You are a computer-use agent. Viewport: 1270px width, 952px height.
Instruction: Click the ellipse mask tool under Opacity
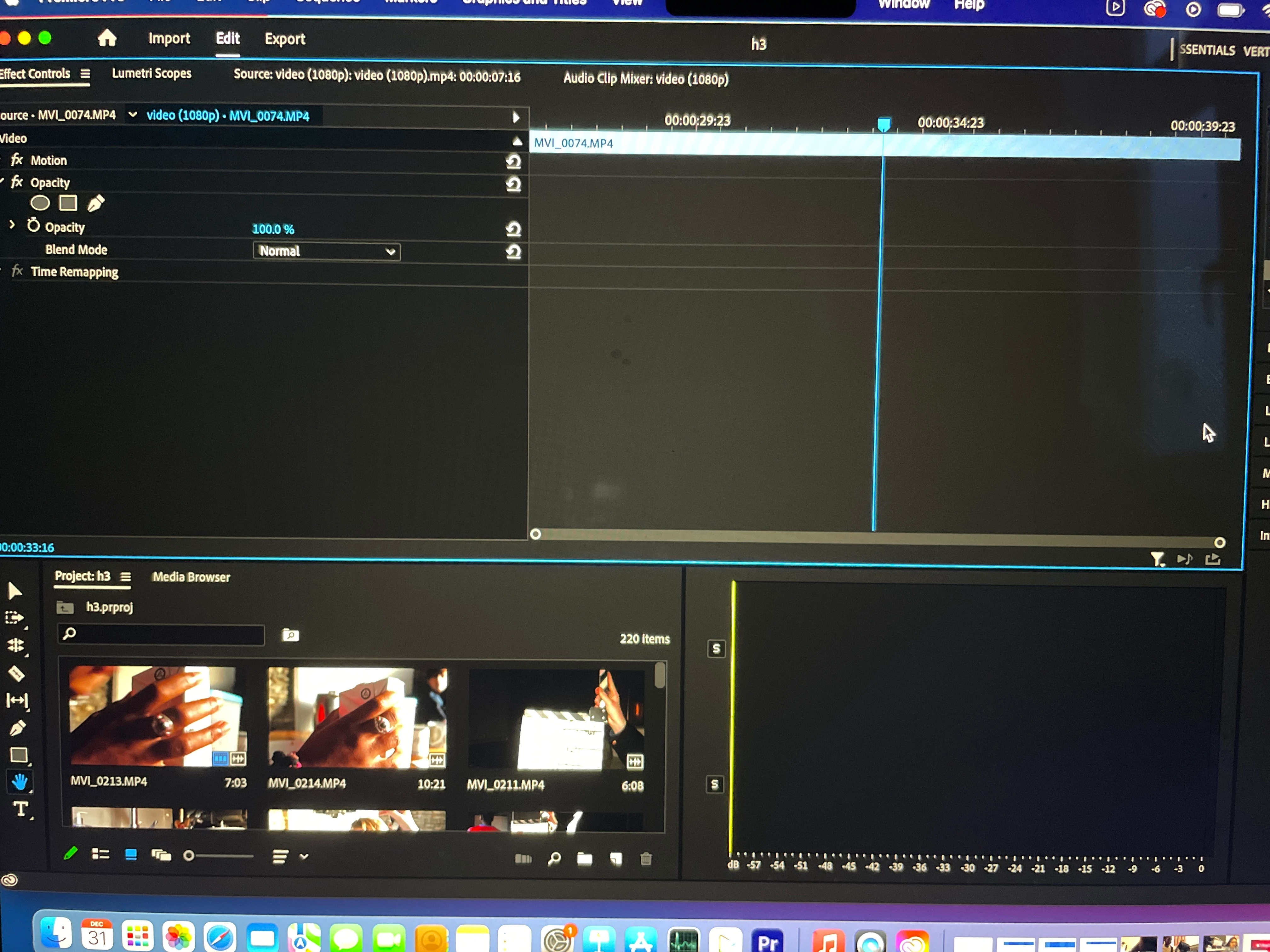(x=40, y=203)
